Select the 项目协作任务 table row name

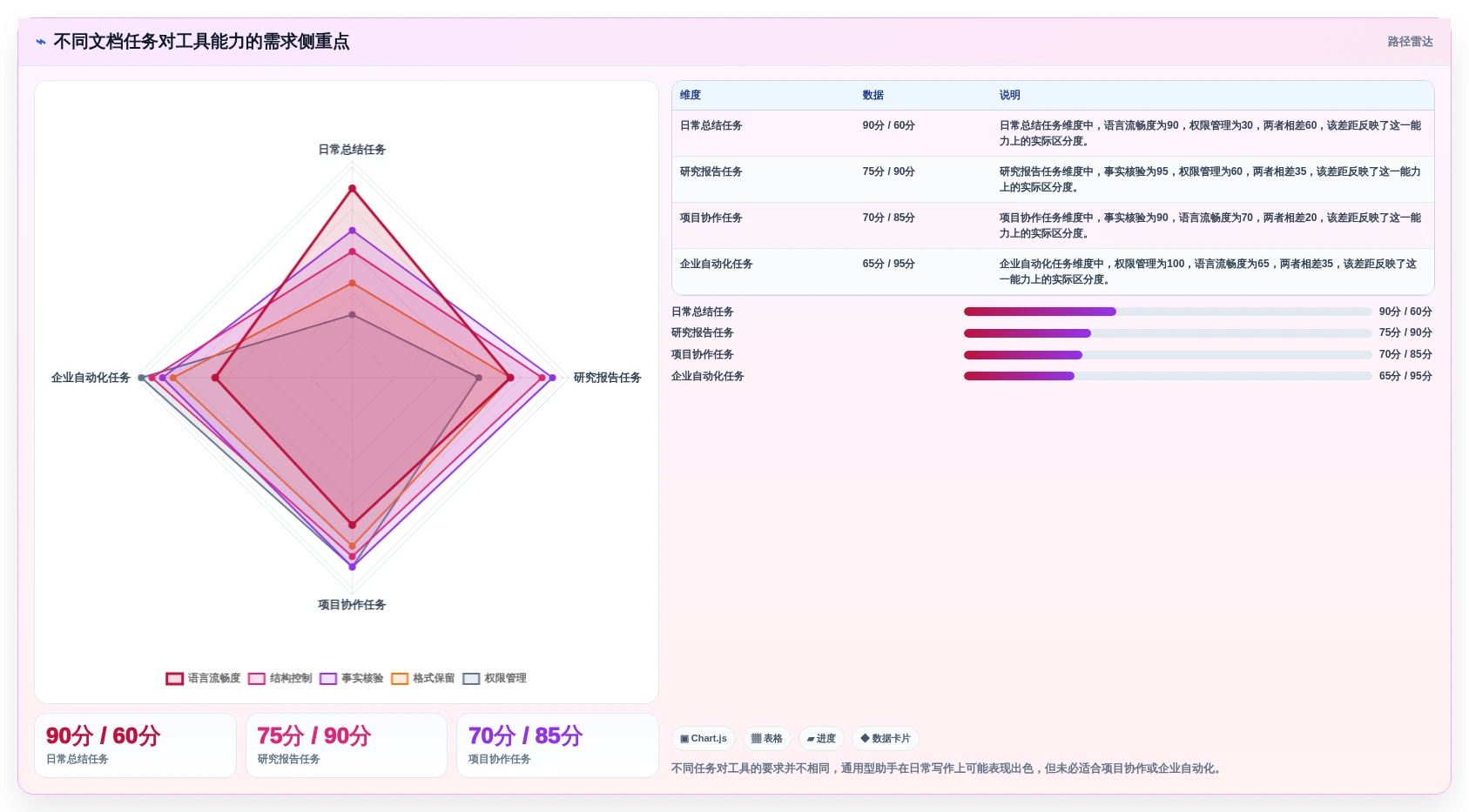pos(711,218)
